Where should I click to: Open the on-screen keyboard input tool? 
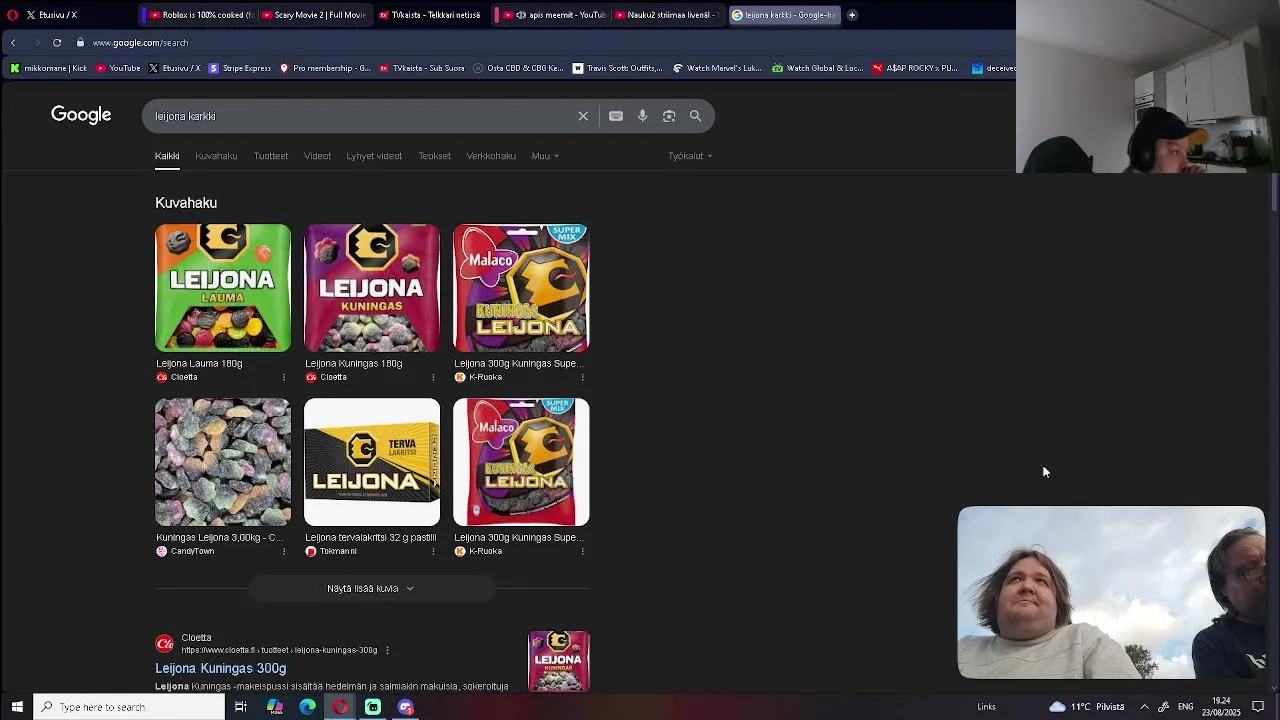(616, 116)
